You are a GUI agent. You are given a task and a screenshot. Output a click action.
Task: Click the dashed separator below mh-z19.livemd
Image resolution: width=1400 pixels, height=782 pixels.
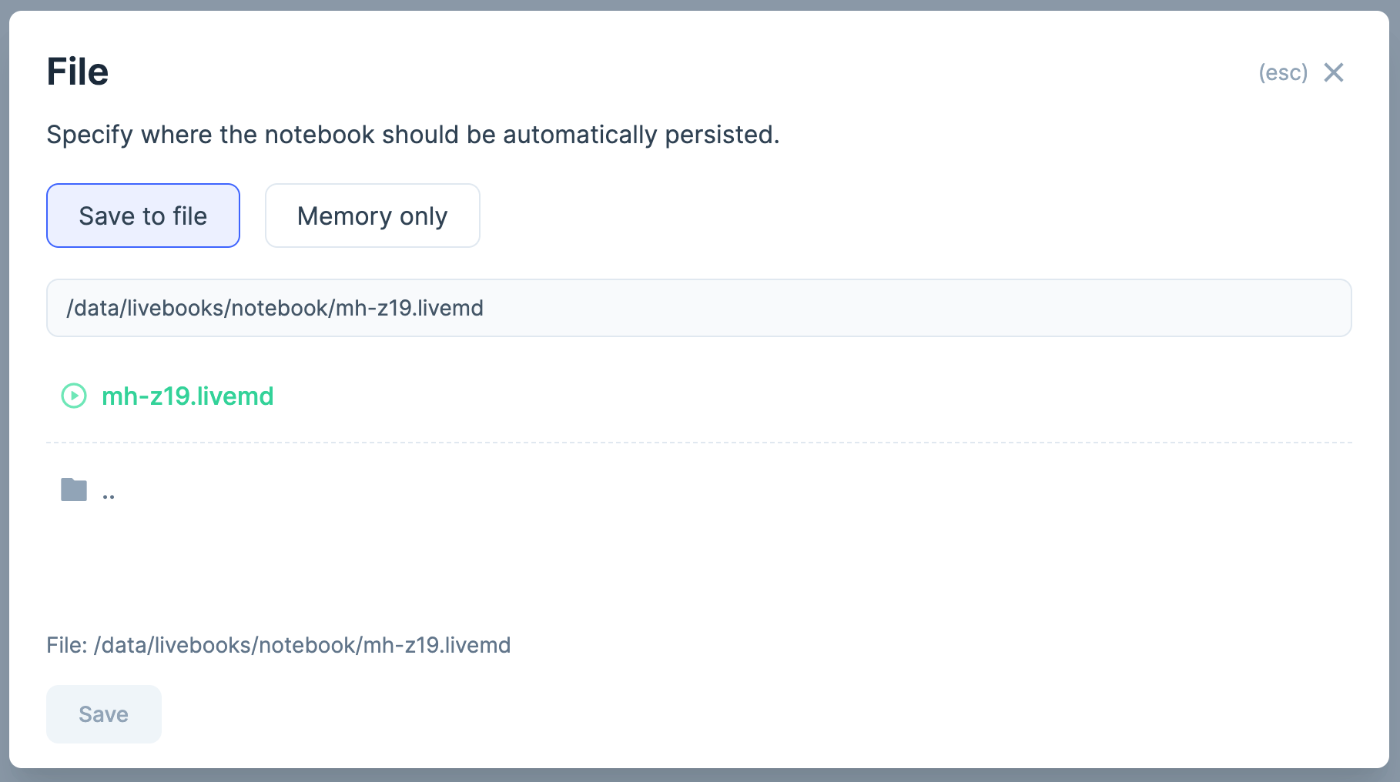[x=699, y=442]
